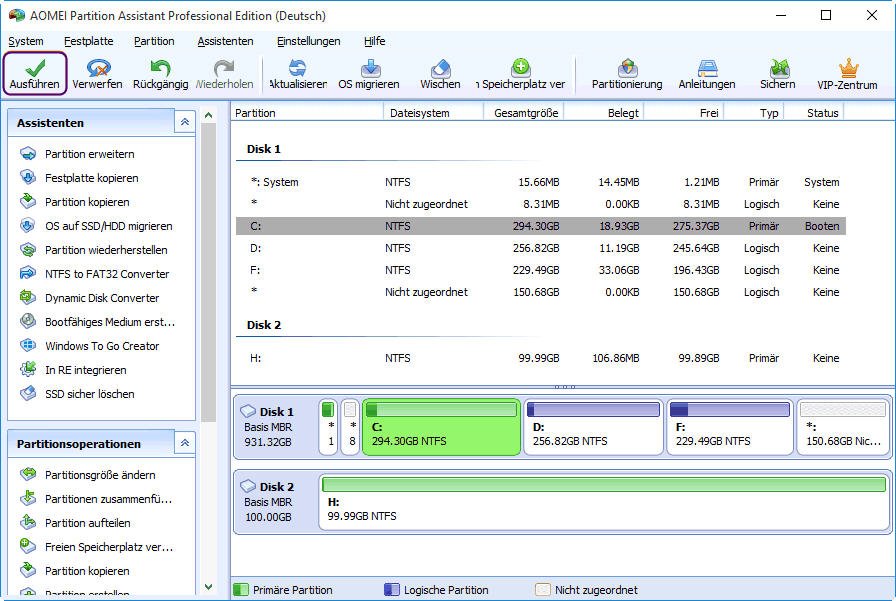Select Partition kopieren under Partitionsoperationen

75,571
